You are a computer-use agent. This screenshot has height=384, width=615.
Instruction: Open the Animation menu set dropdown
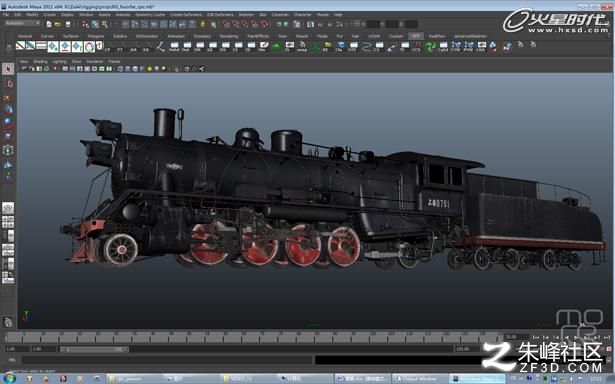click(x=23, y=24)
